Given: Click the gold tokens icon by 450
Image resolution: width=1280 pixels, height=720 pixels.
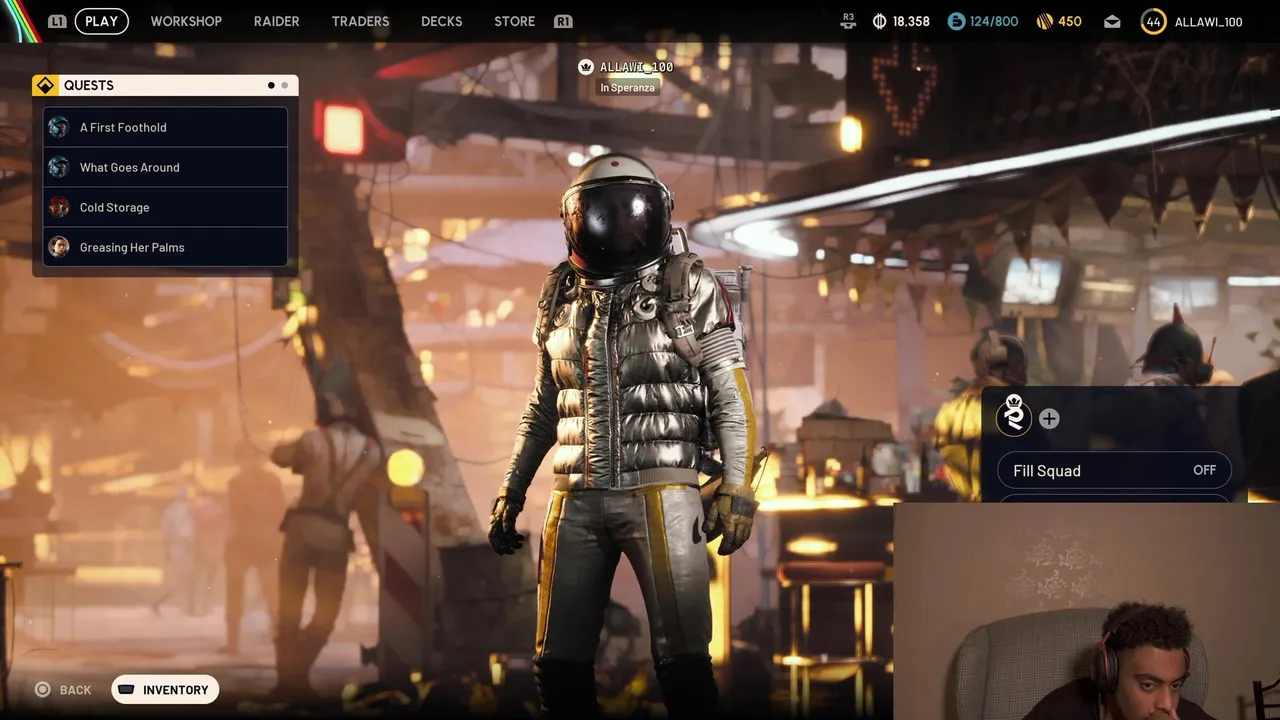Looking at the screenshot, I should [1044, 21].
